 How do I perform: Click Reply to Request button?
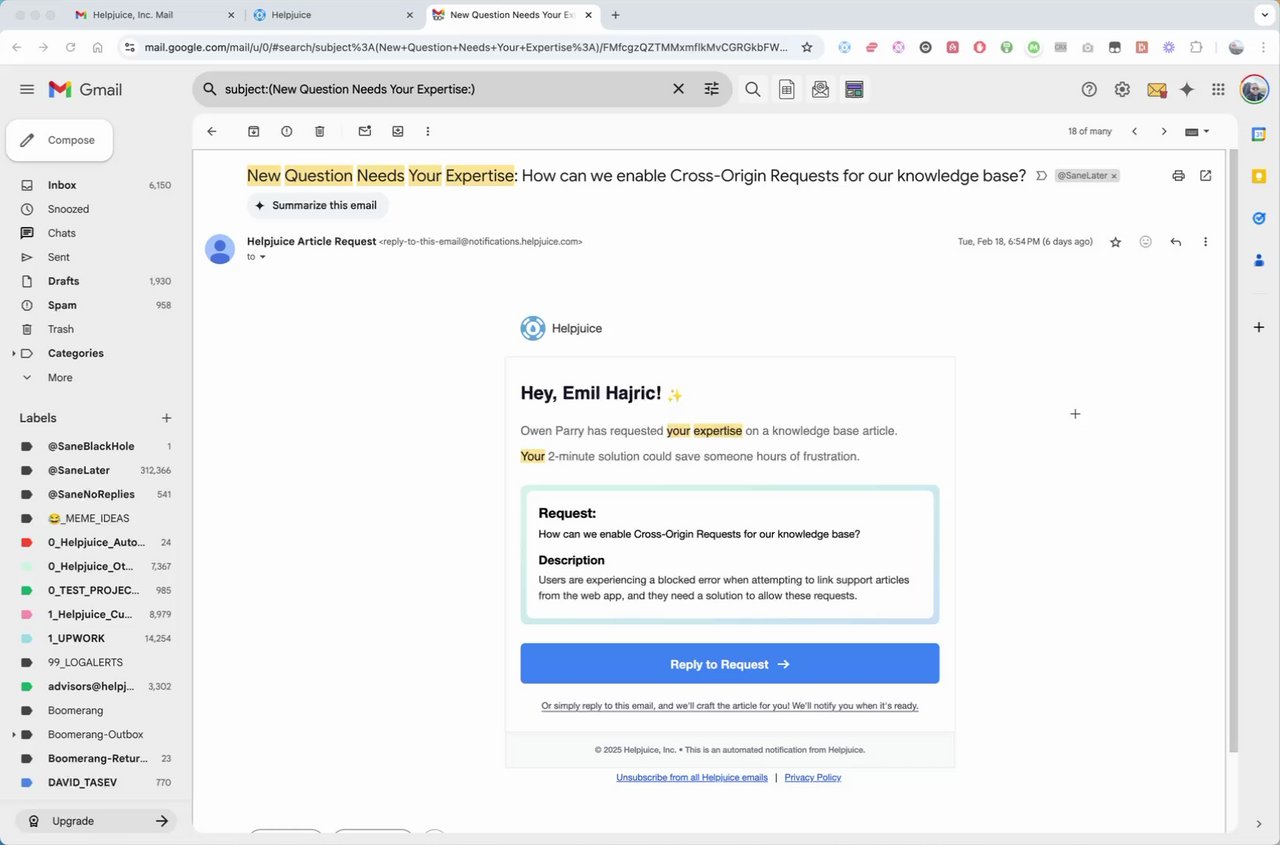[x=730, y=664]
